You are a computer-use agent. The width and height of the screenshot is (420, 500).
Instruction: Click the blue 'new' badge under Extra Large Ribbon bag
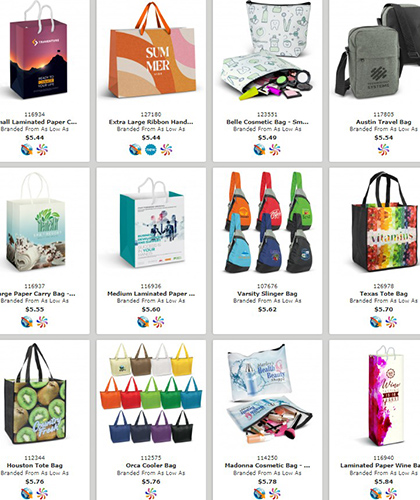151,150
